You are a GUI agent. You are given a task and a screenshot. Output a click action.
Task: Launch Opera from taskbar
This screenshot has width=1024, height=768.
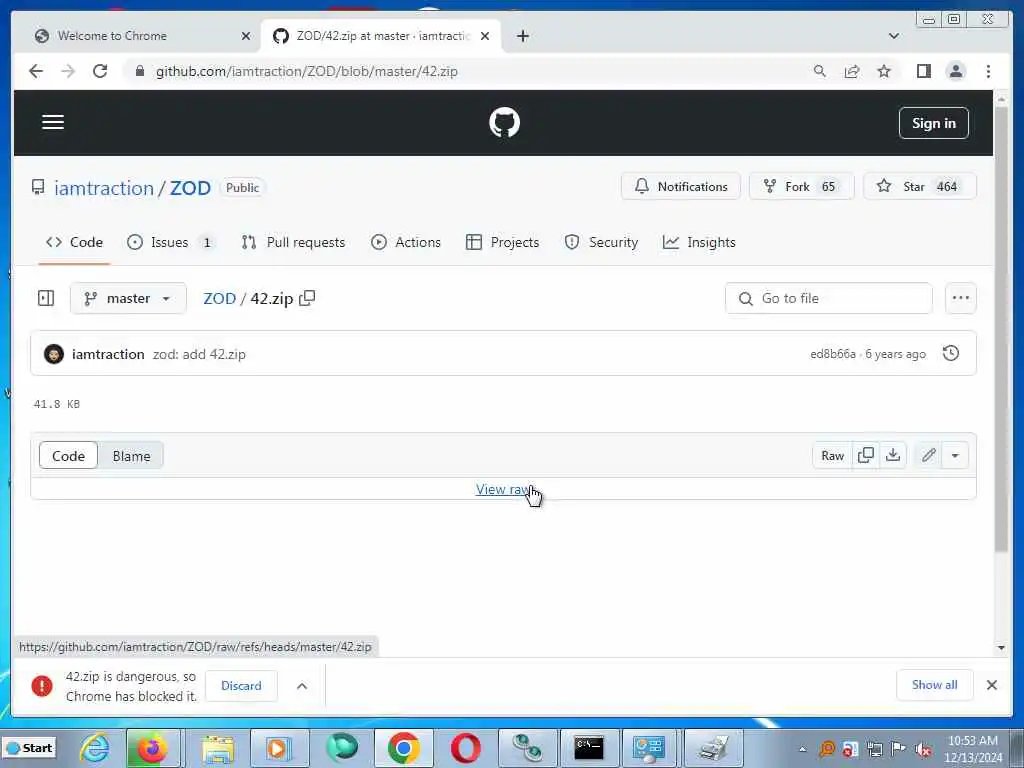click(x=465, y=748)
